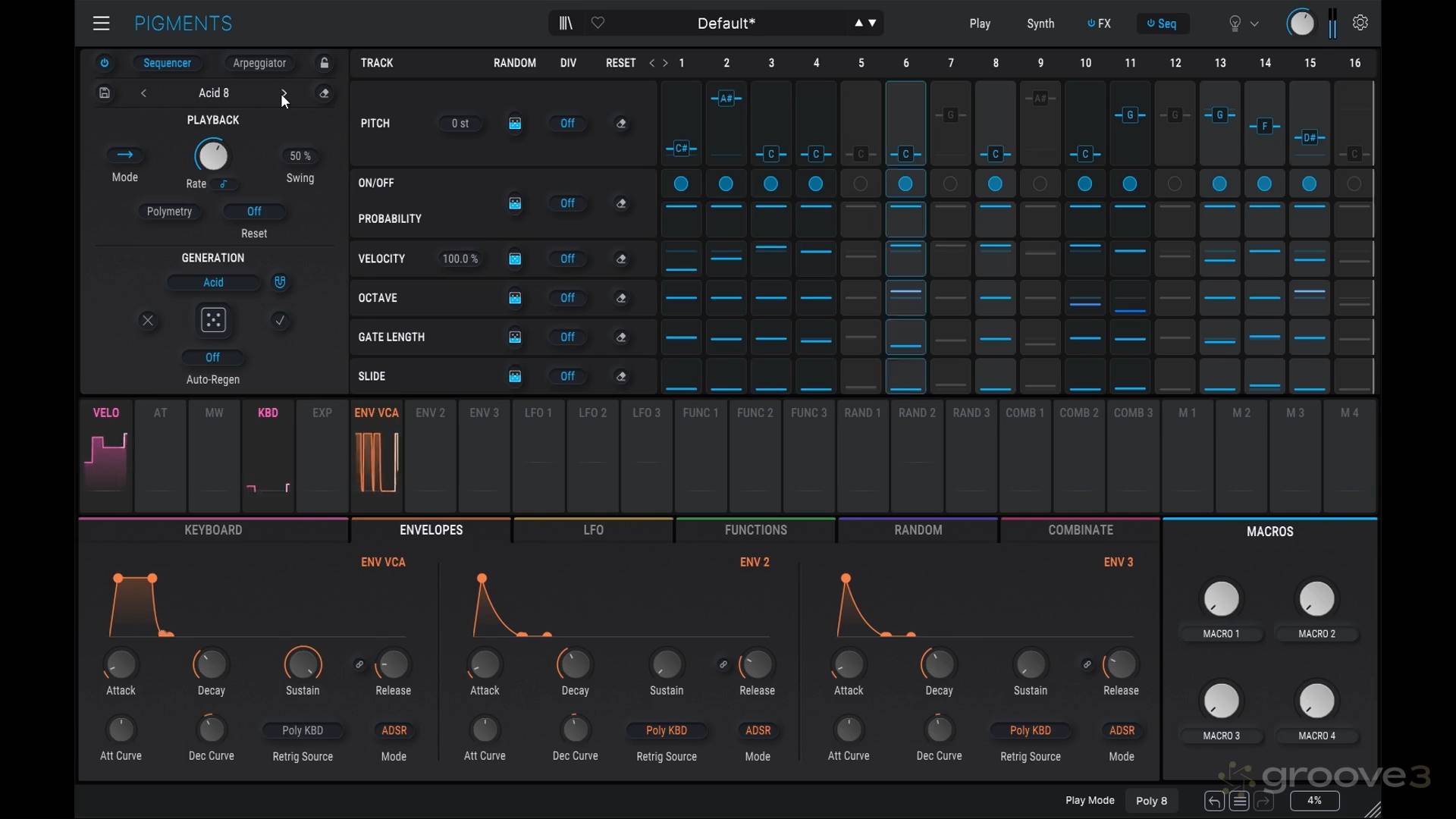
Task: Click the Arpeggiator button
Action: (259, 63)
